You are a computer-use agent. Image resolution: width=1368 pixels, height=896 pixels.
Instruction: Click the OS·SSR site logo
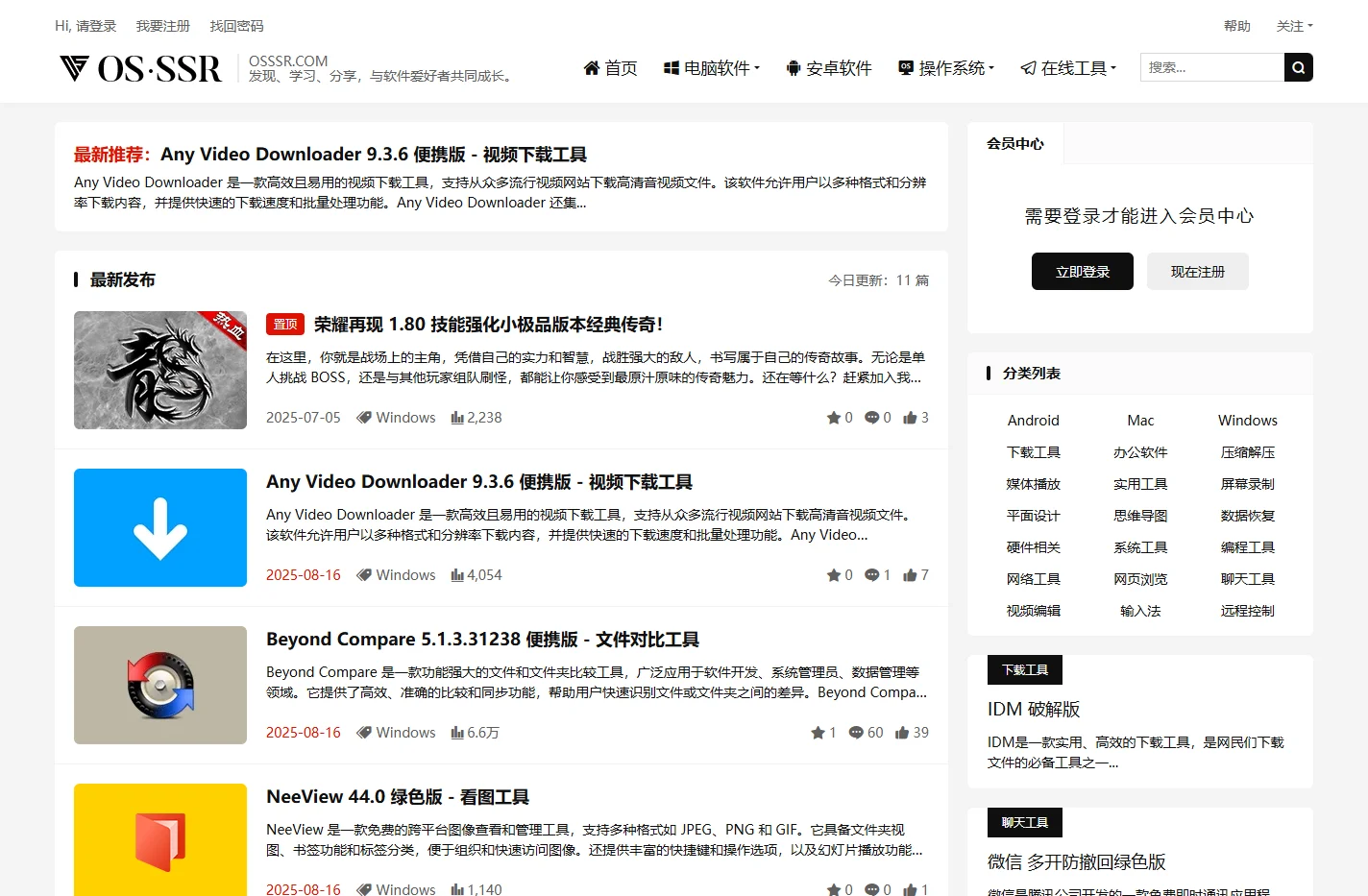click(x=140, y=68)
